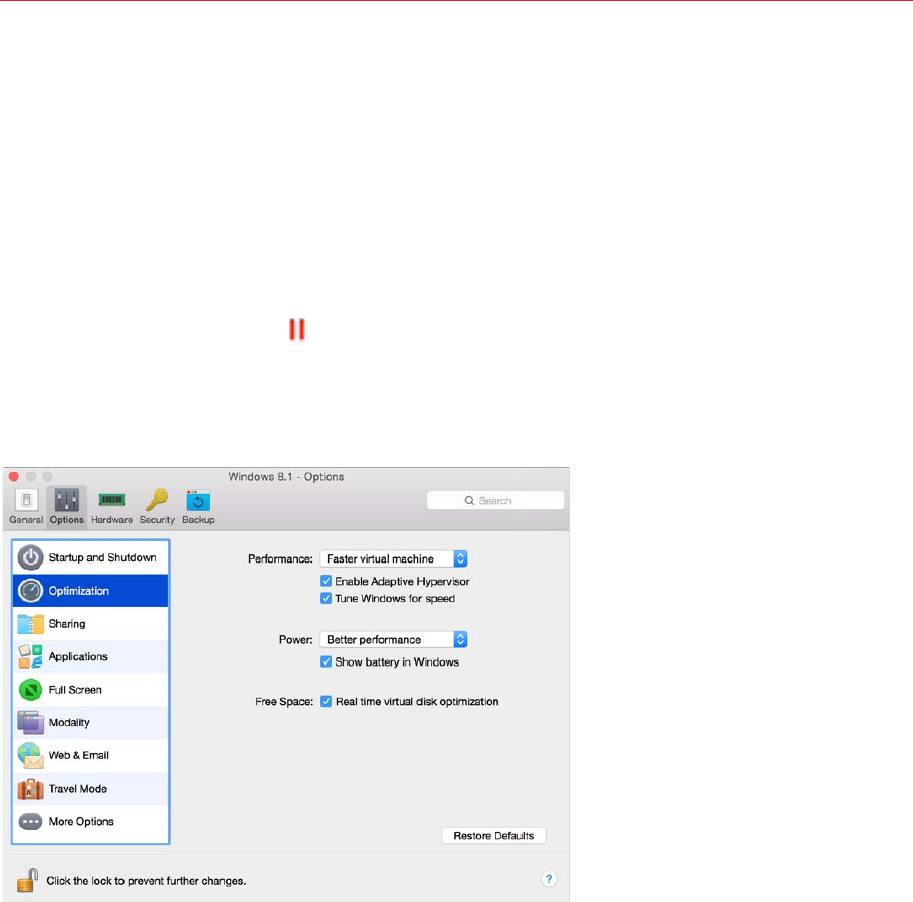Click the Restore Defaults button
Screen dimensions: 913x902
tap(494, 836)
